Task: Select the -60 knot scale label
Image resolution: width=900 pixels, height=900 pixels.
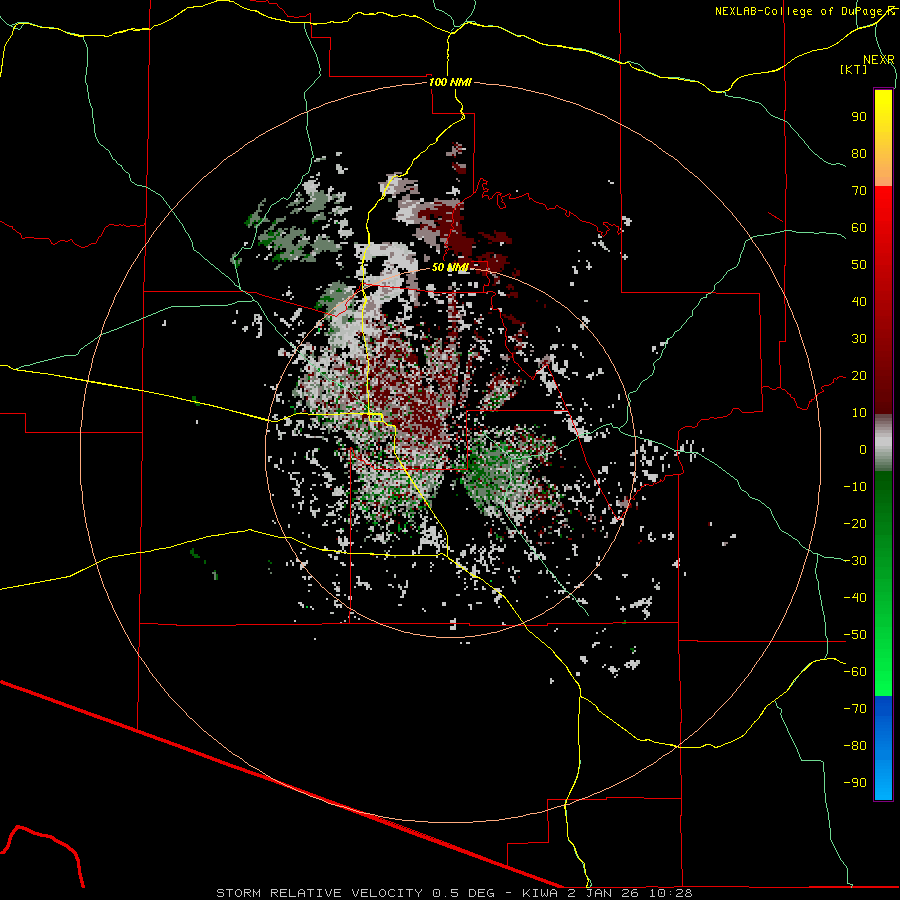Action: coord(855,672)
